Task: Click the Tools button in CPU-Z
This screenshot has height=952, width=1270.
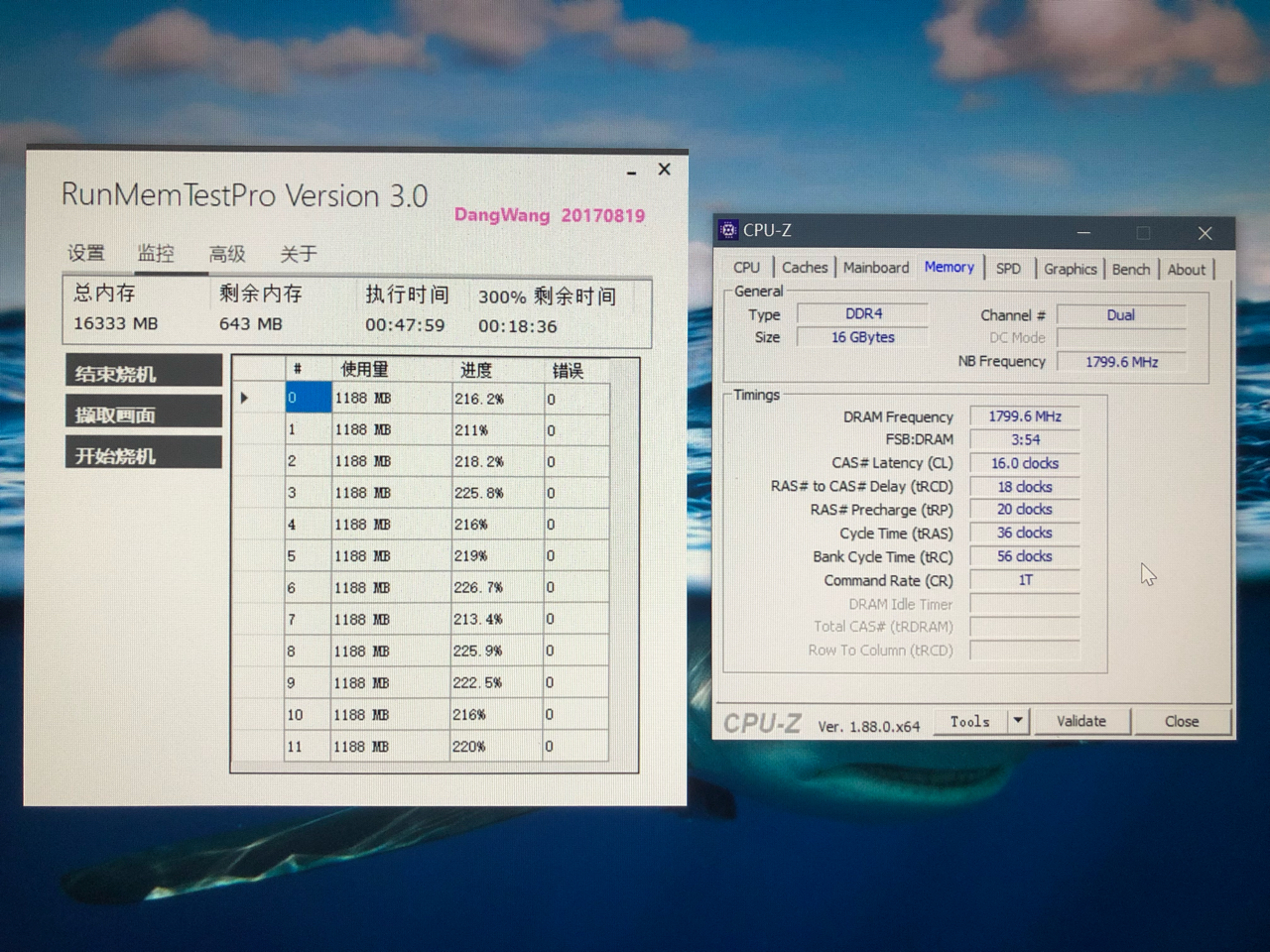Action: tap(969, 722)
